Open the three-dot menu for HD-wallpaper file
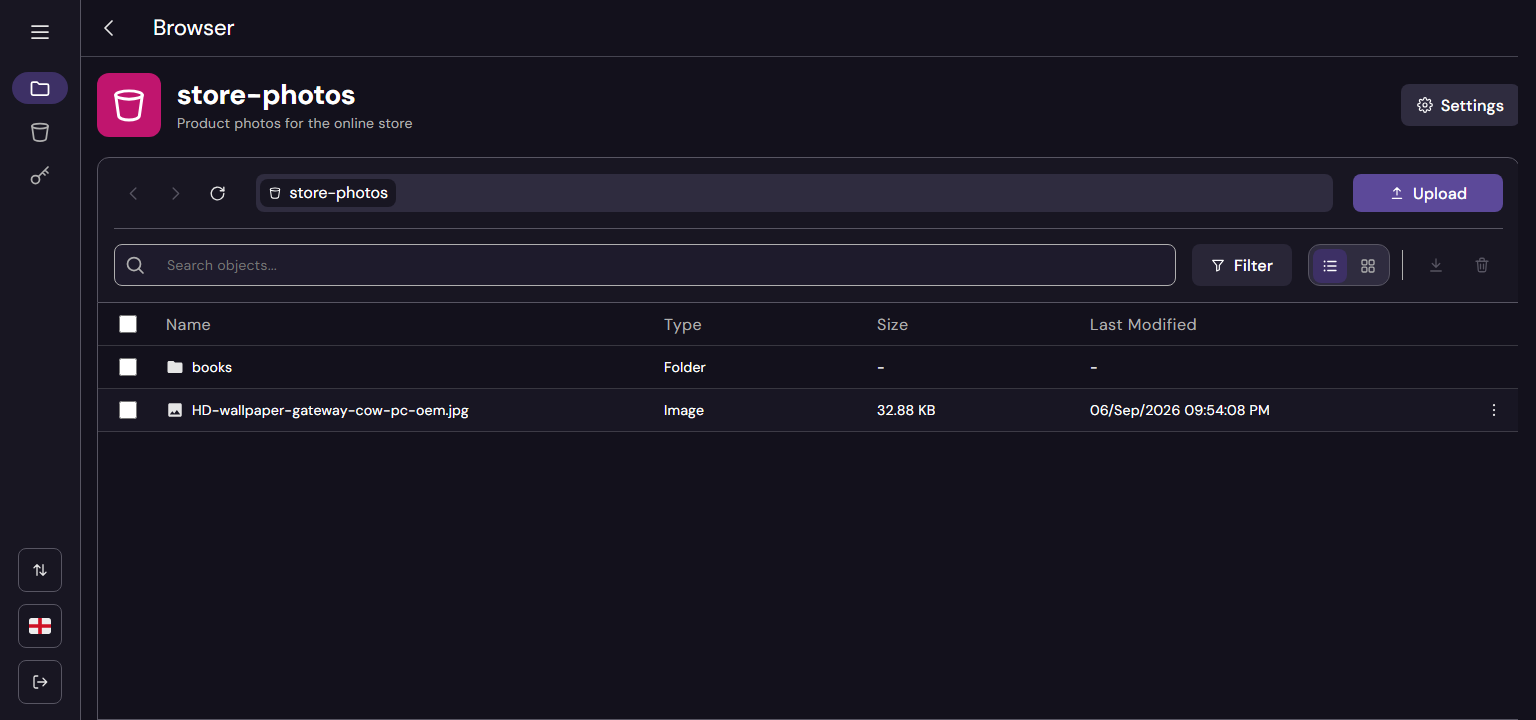This screenshot has height=720, width=1536. (1494, 410)
